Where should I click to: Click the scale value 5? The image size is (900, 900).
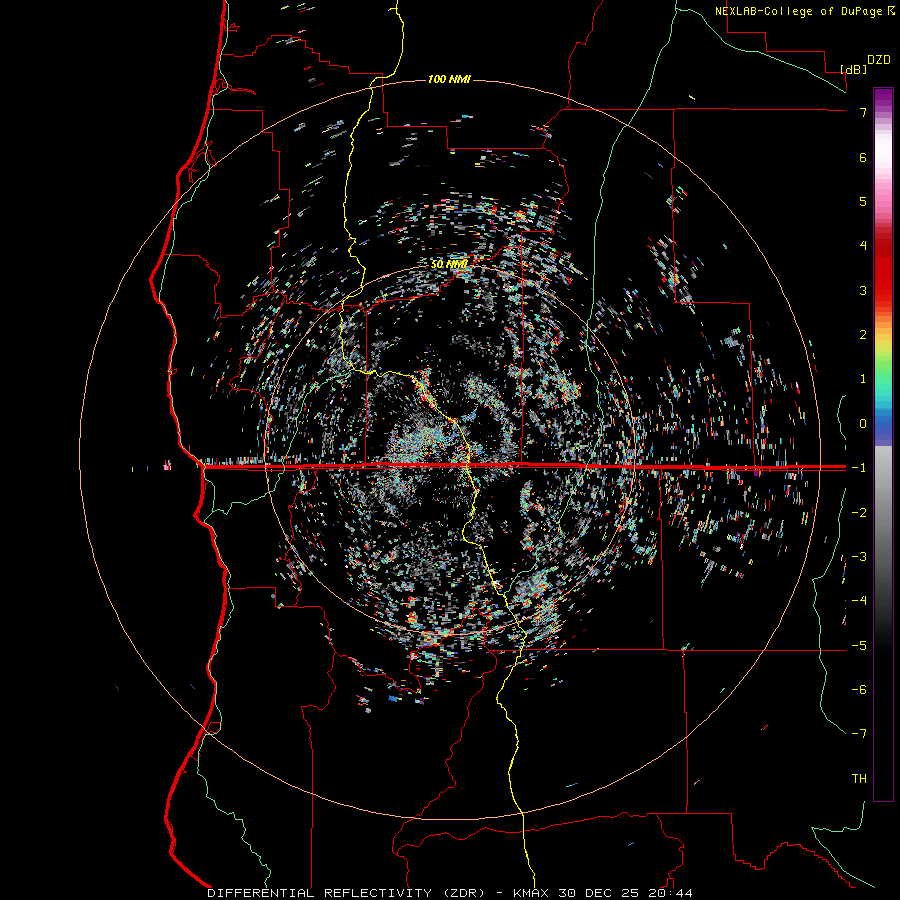[x=863, y=201]
